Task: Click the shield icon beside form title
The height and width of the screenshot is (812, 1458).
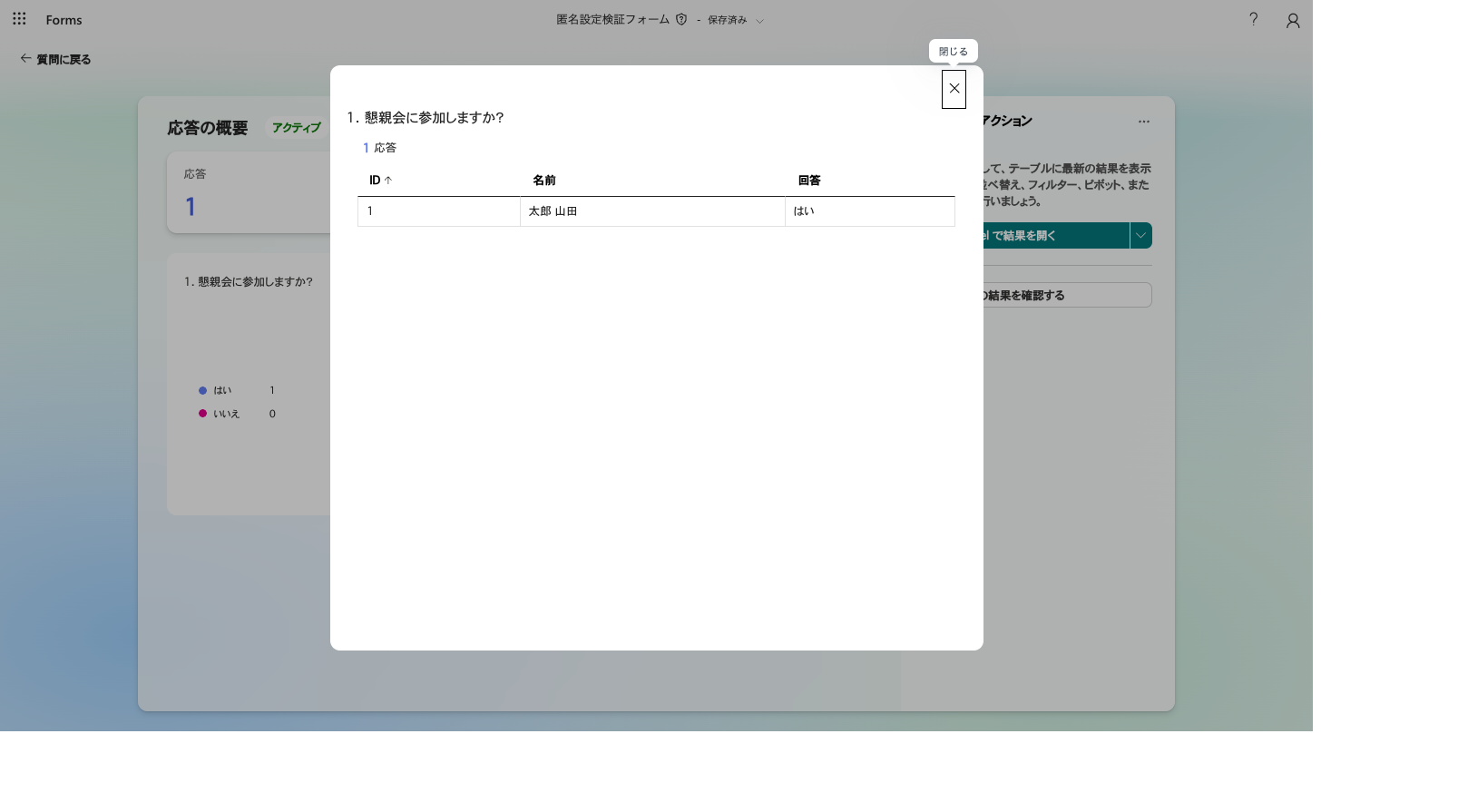Action: click(681, 19)
